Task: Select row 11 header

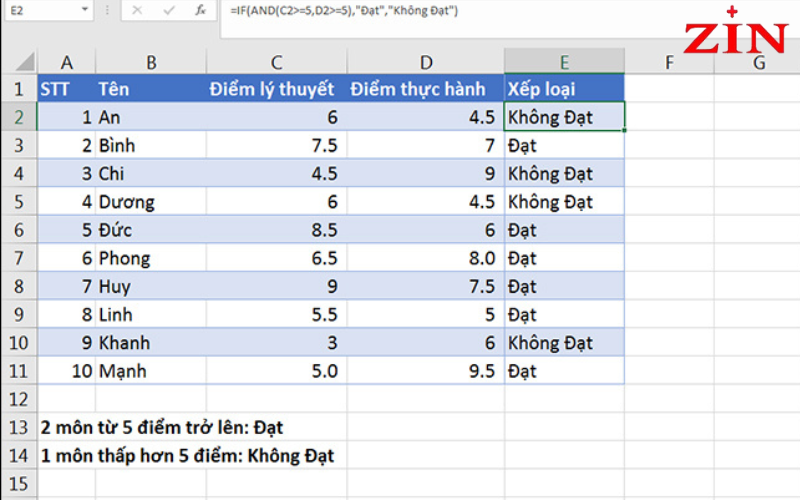Action: pos(19,370)
